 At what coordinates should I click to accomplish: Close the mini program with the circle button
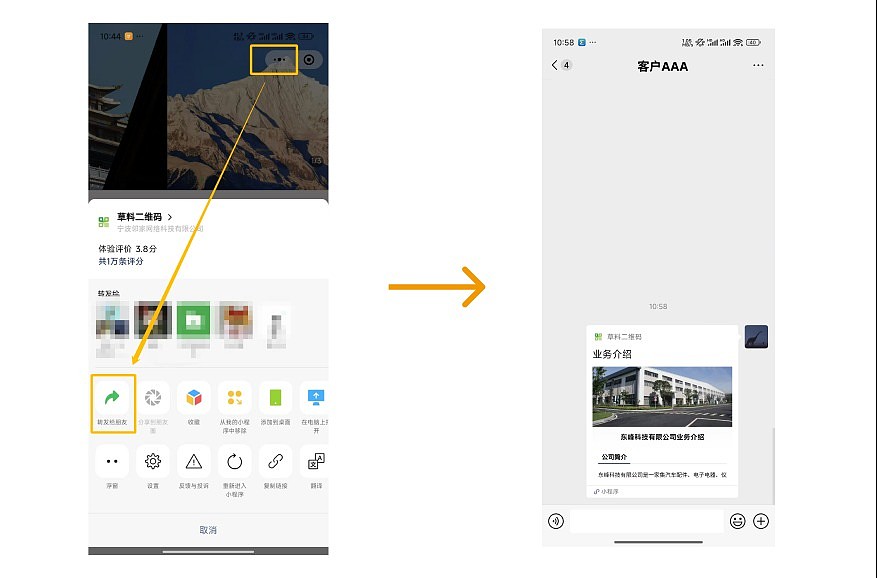[x=309, y=59]
